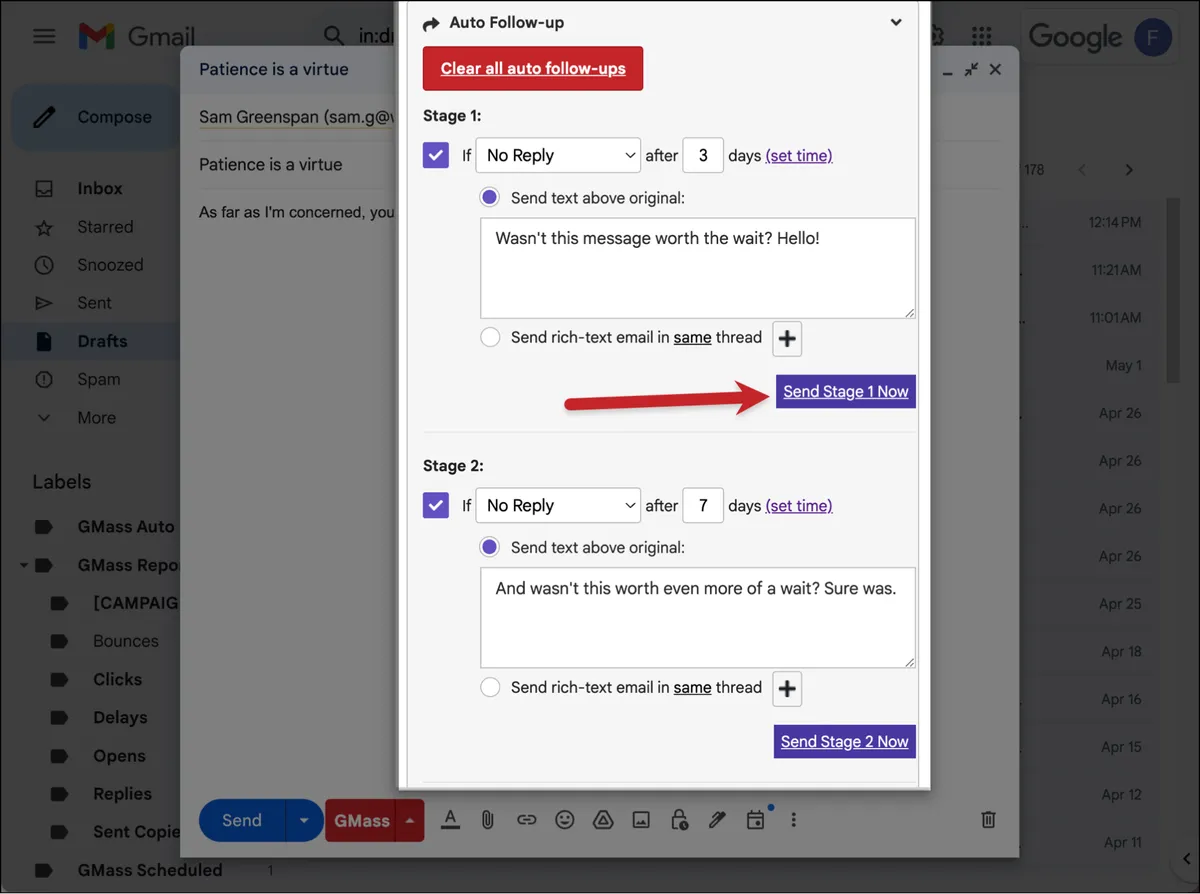
Task: Click the compose recipient field Sam Greenspan
Action: click(296, 117)
